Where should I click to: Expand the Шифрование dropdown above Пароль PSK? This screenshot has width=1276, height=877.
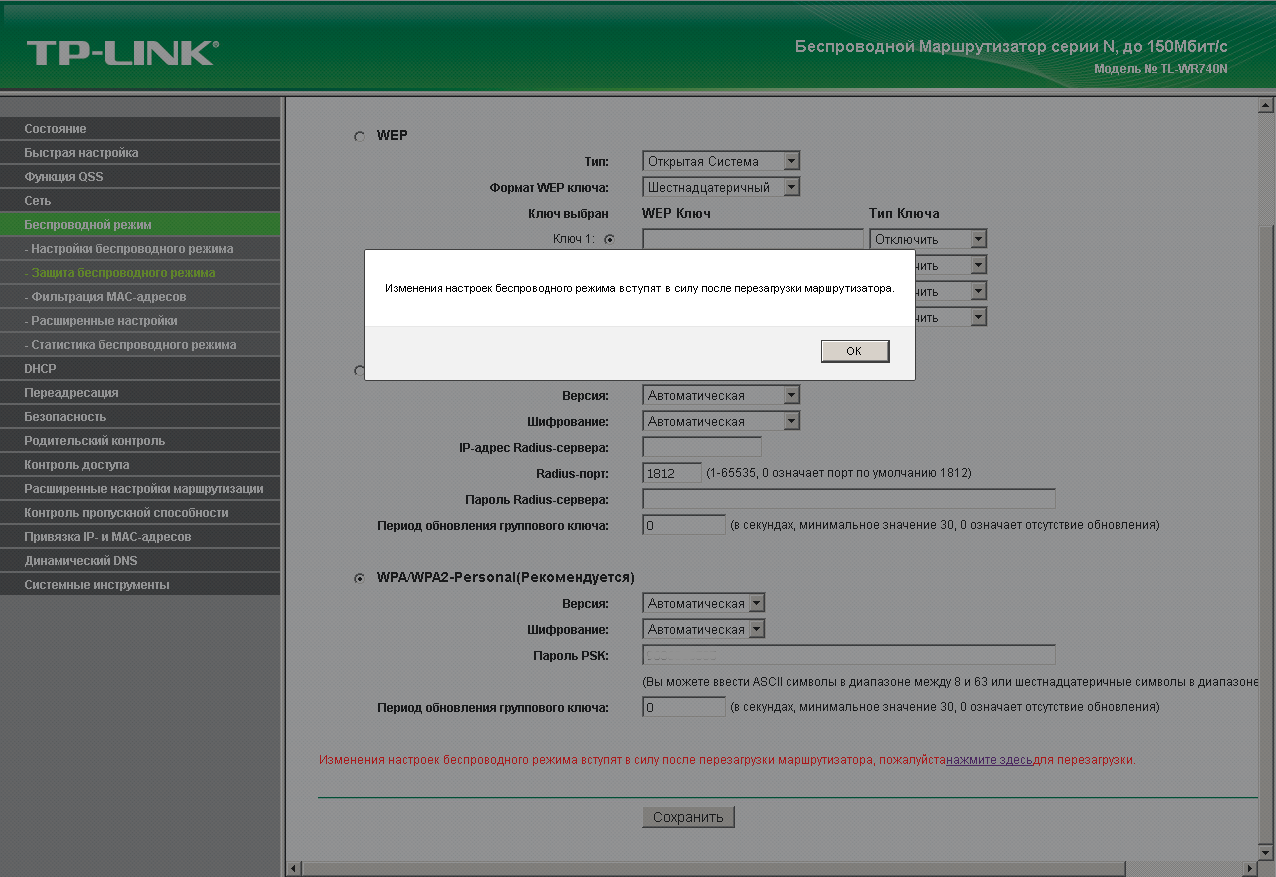[x=704, y=629]
